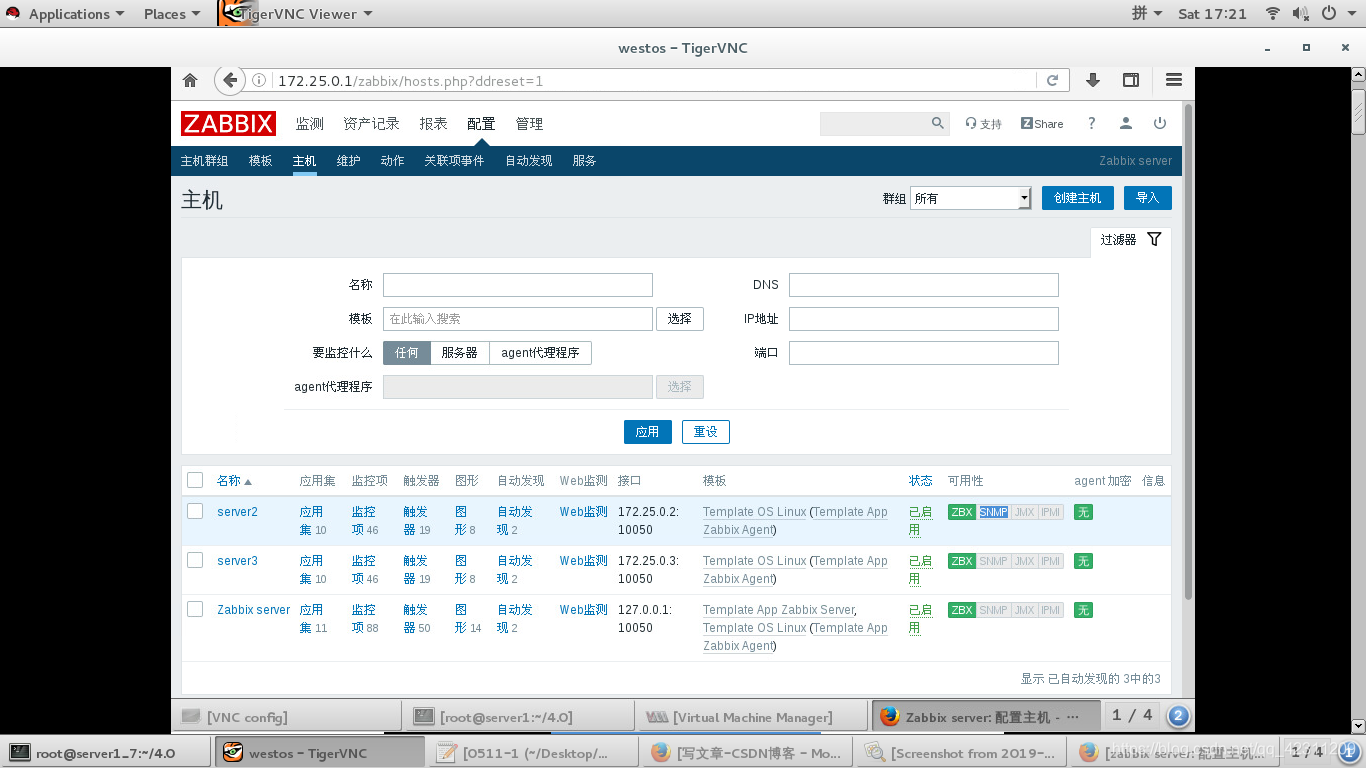Open the Zabbix Share link

[x=1042, y=124]
